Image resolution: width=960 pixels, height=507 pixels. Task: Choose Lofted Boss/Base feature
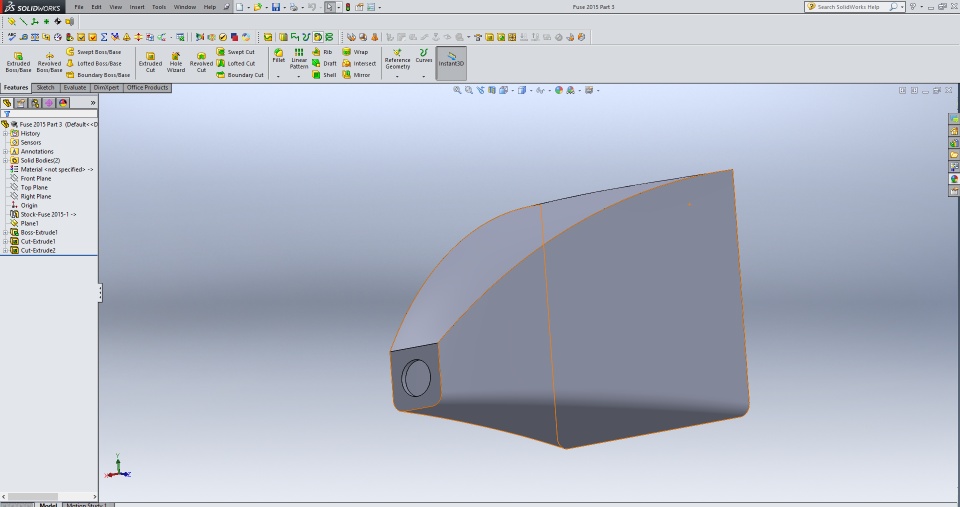point(93,63)
